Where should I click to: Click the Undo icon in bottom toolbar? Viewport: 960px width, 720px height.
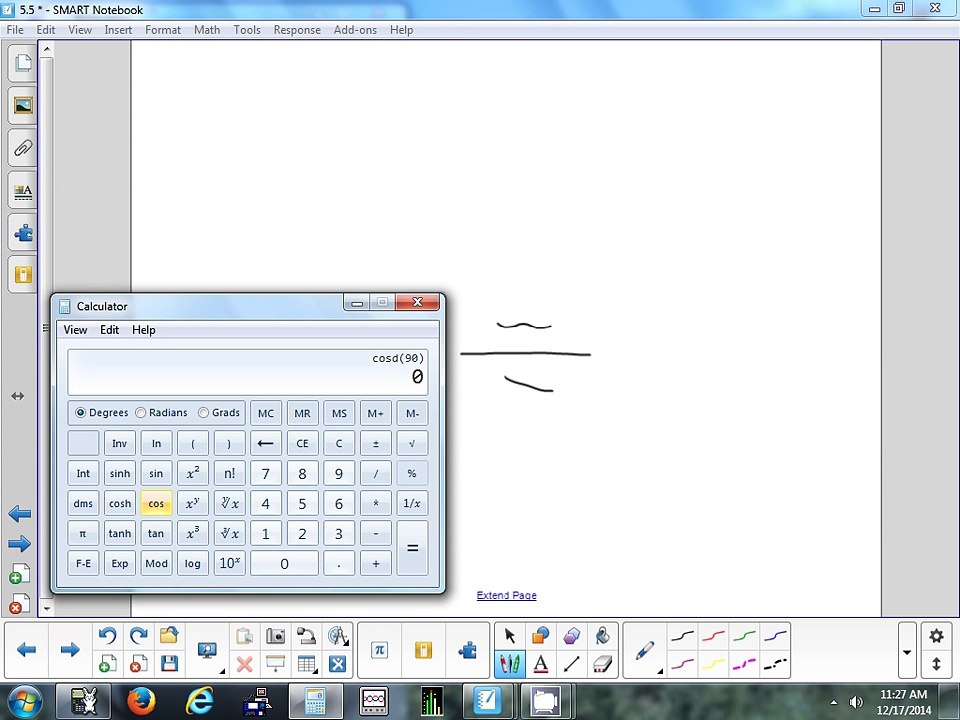[x=108, y=636]
